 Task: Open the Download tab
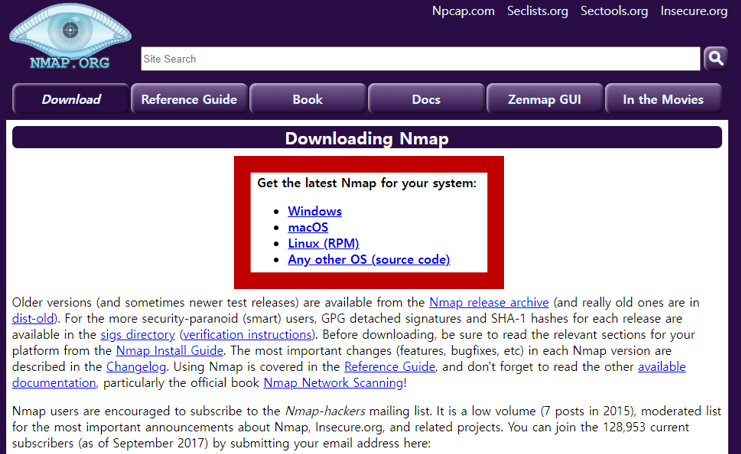click(x=71, y=99)
